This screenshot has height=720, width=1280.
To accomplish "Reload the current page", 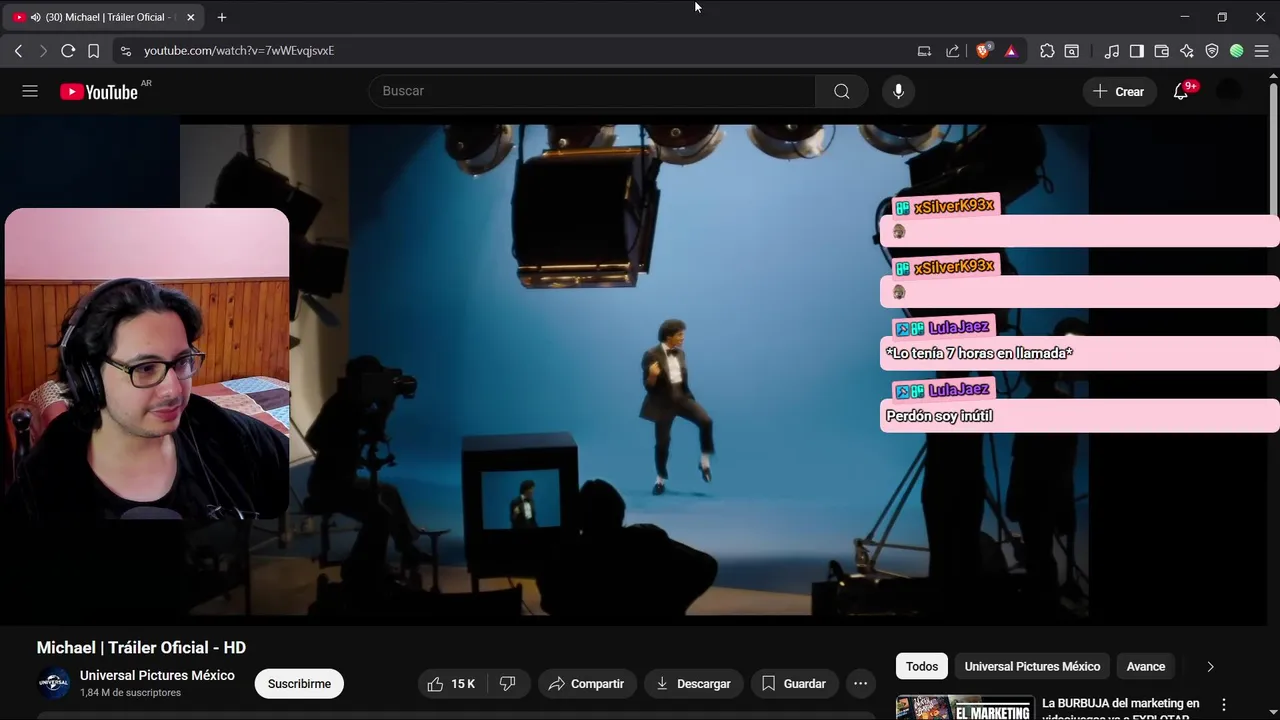I will [68, 50].
